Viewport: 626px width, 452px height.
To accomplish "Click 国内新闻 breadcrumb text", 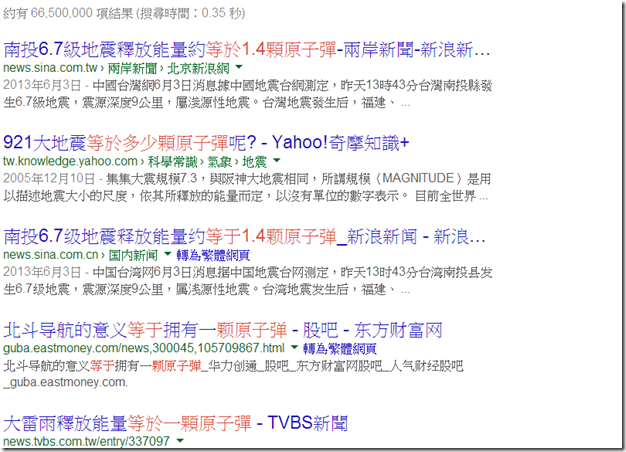I will tap(133, 255).
